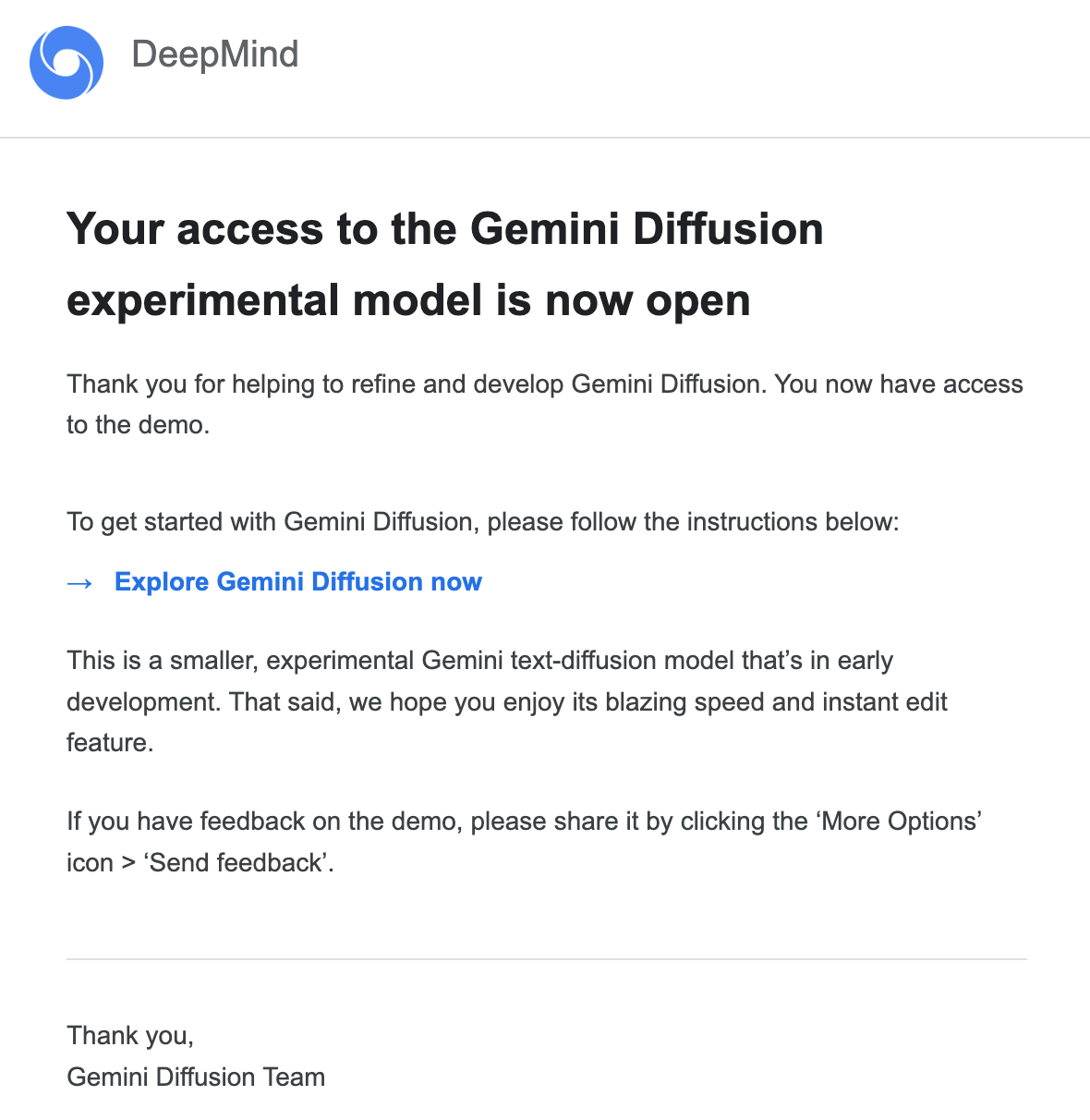
Task: Click the heading line "Your access to the Gemini Diffusion"
Action: (444, 229)
